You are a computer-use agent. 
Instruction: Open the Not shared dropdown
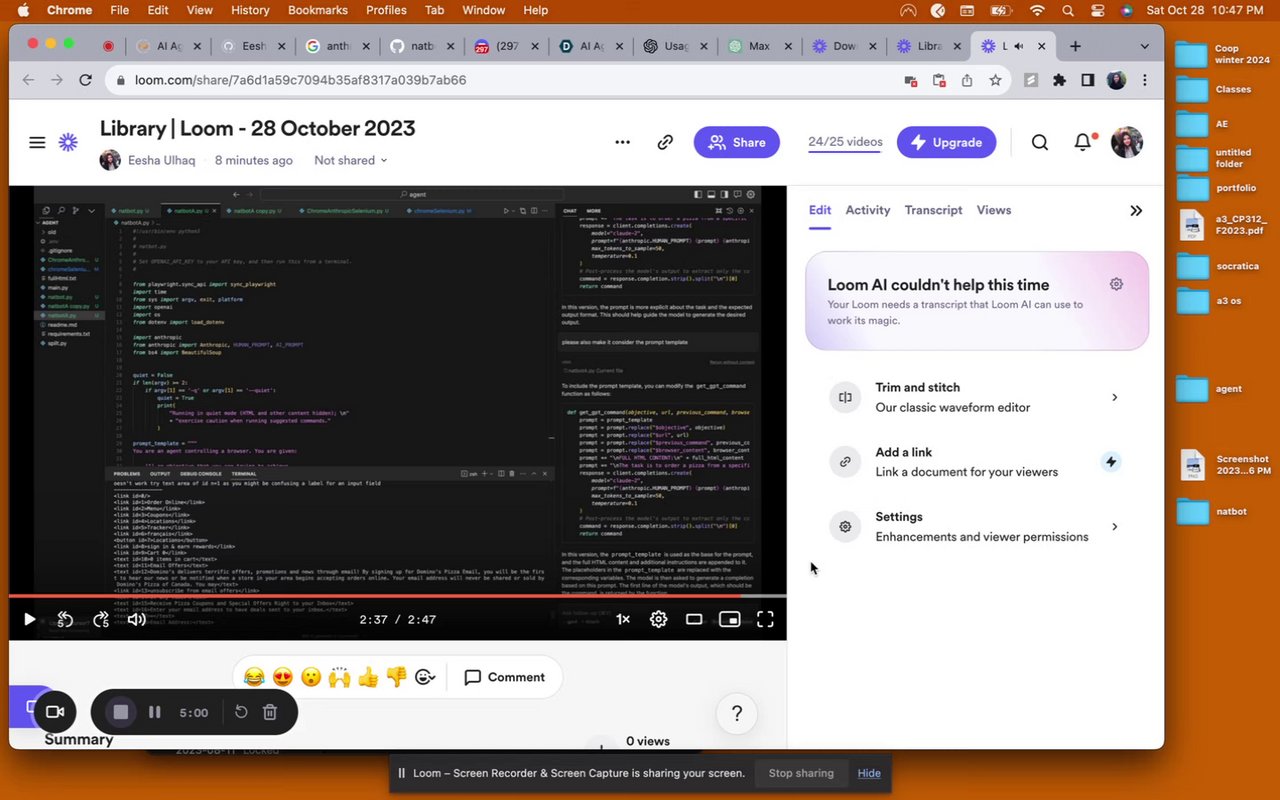pos(350,160)
